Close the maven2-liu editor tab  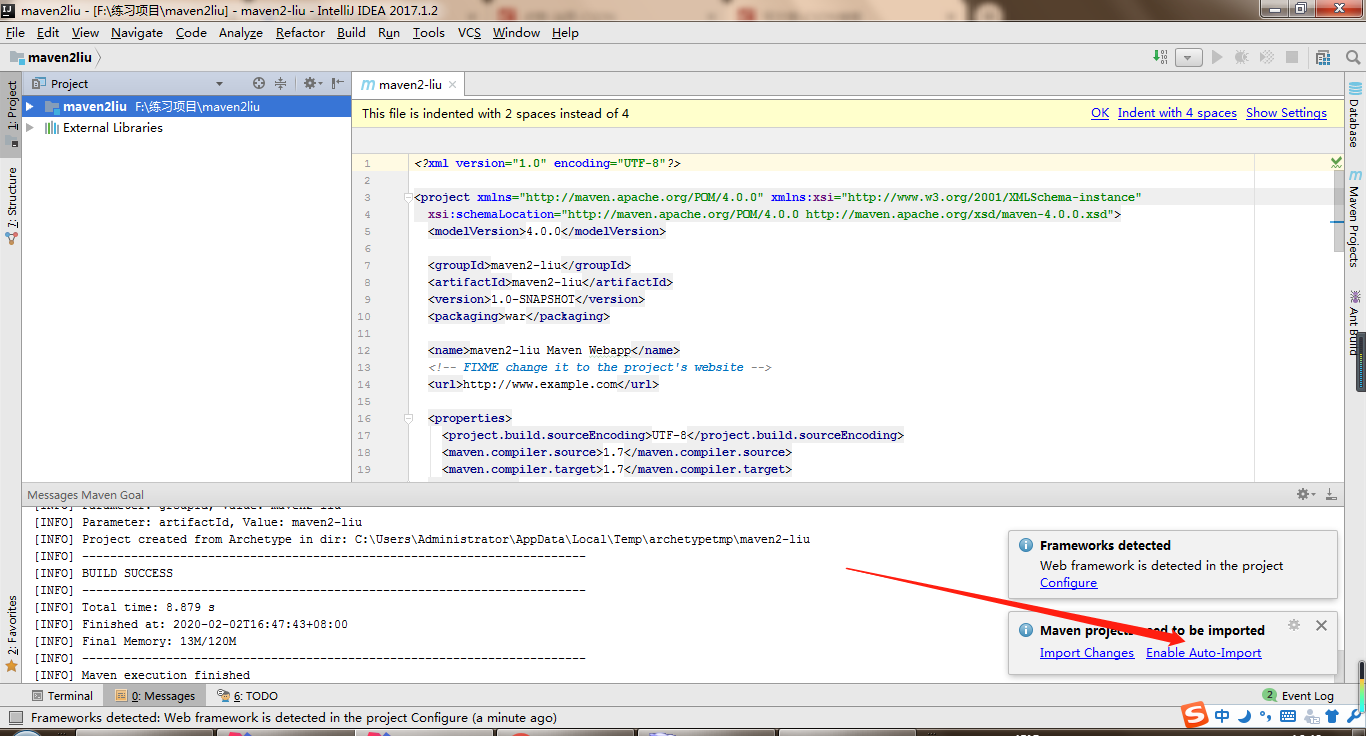coord(453,85)
